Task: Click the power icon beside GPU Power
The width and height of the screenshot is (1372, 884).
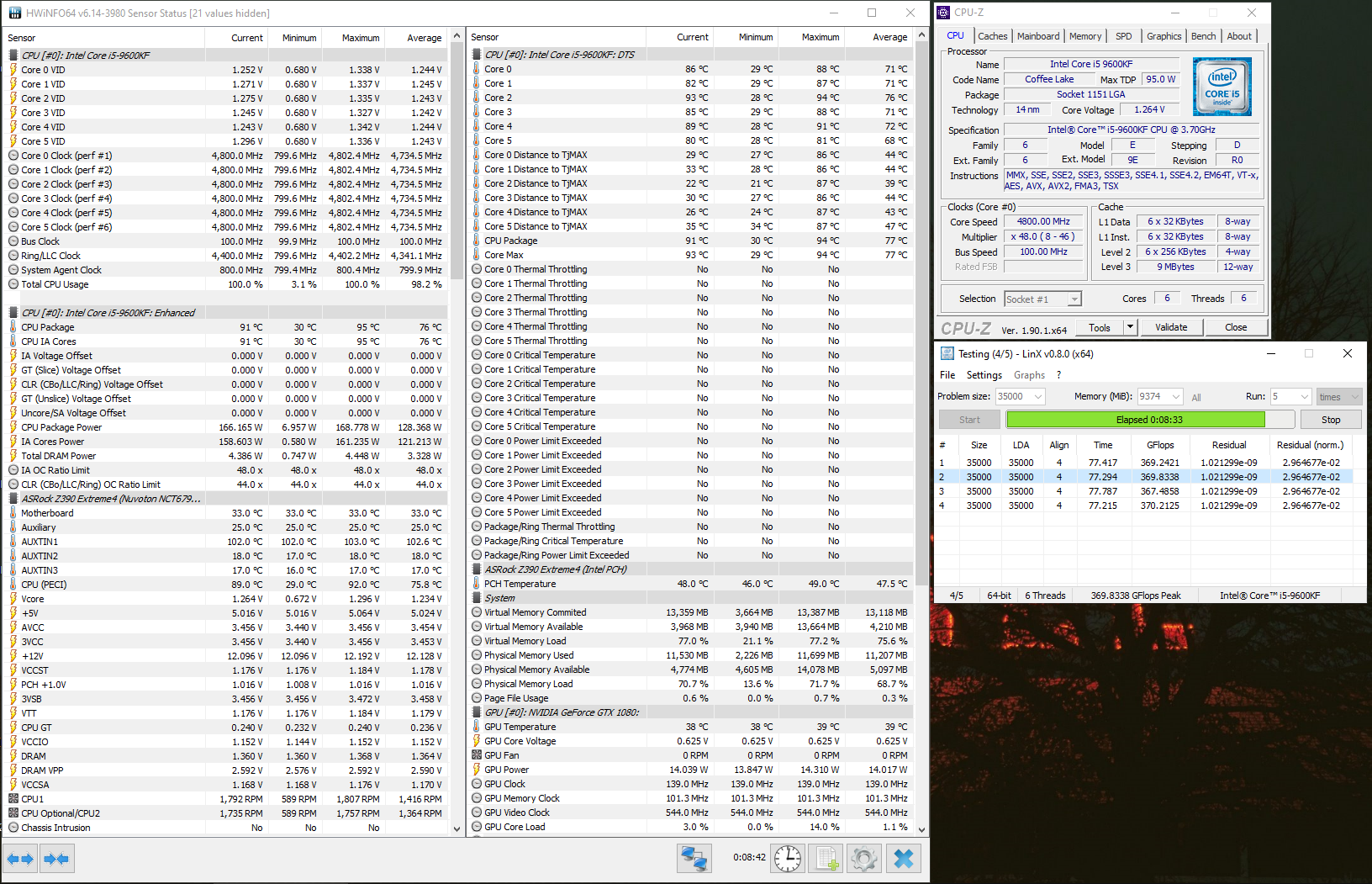Action: (x=477, y=770)
